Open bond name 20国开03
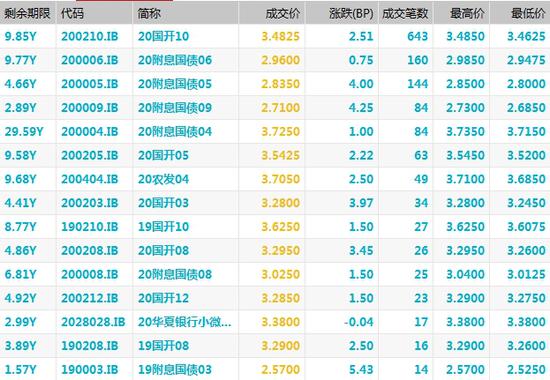The image size is (550, 380). [x=163, y=203]
